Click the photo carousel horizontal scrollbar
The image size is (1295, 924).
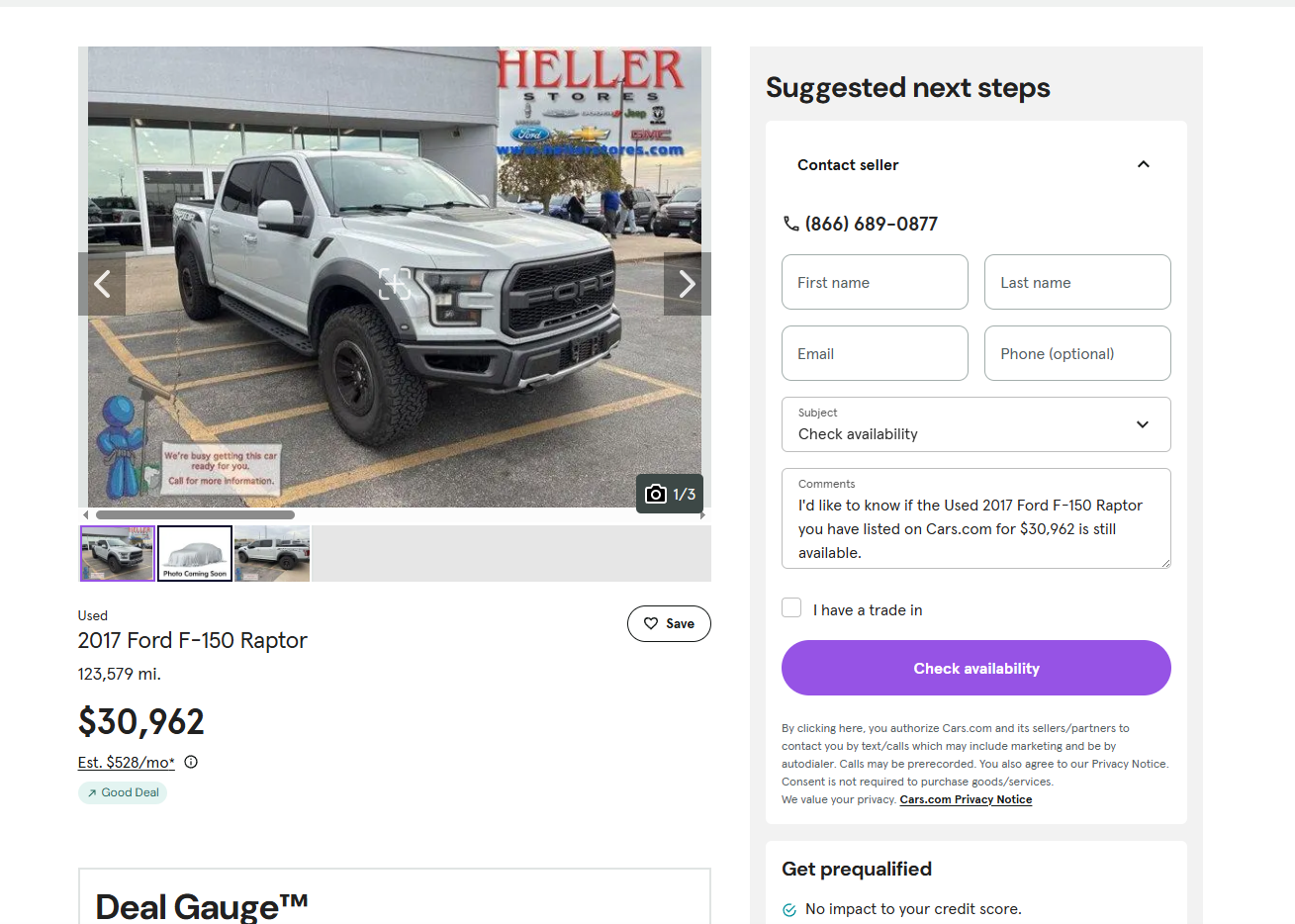pos(195,514)
